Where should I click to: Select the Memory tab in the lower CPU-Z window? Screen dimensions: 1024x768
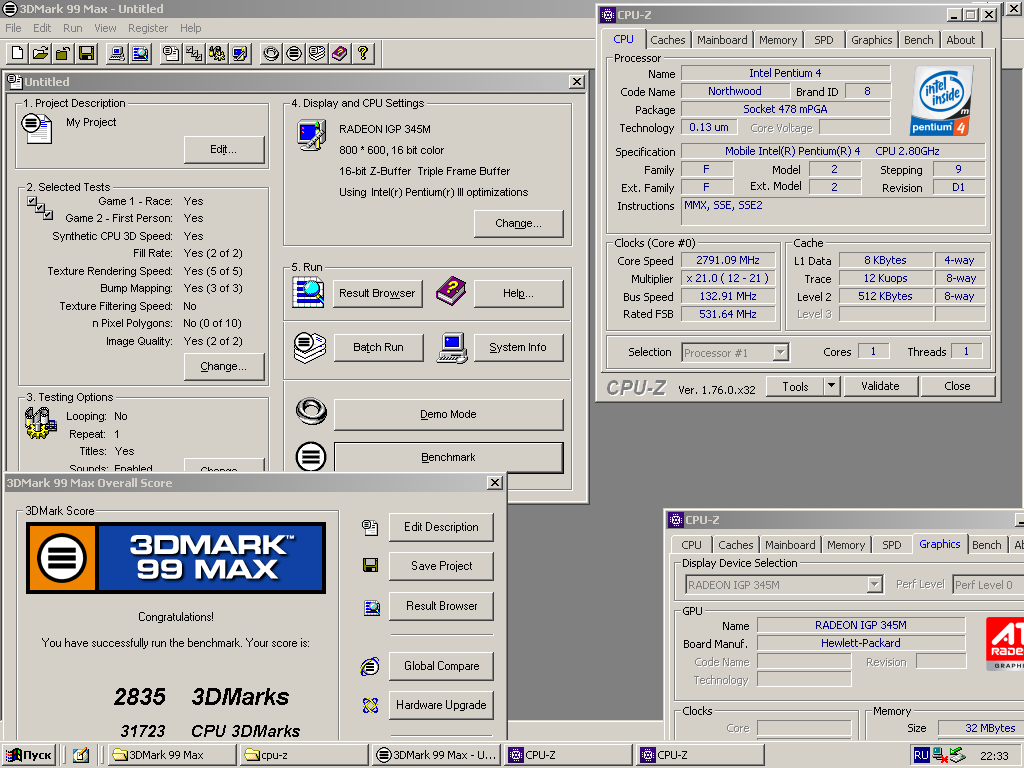click(x=846, y=545)
